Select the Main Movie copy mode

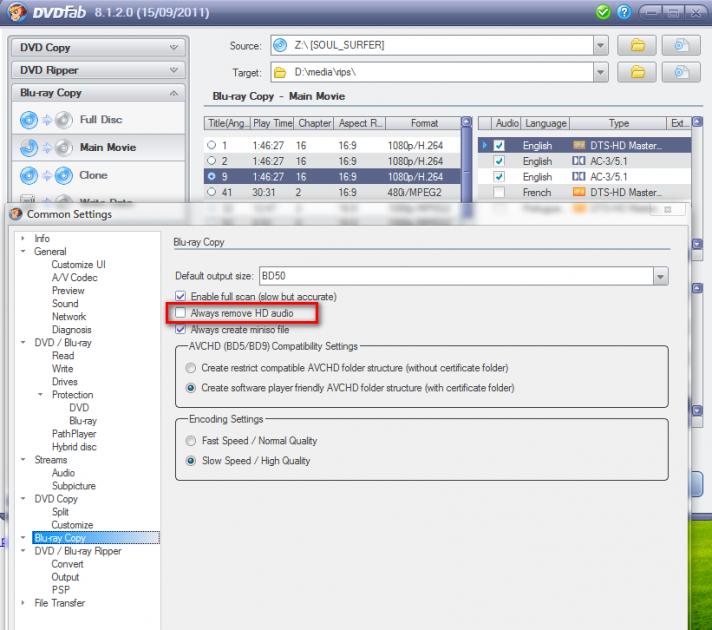[98, 148]
